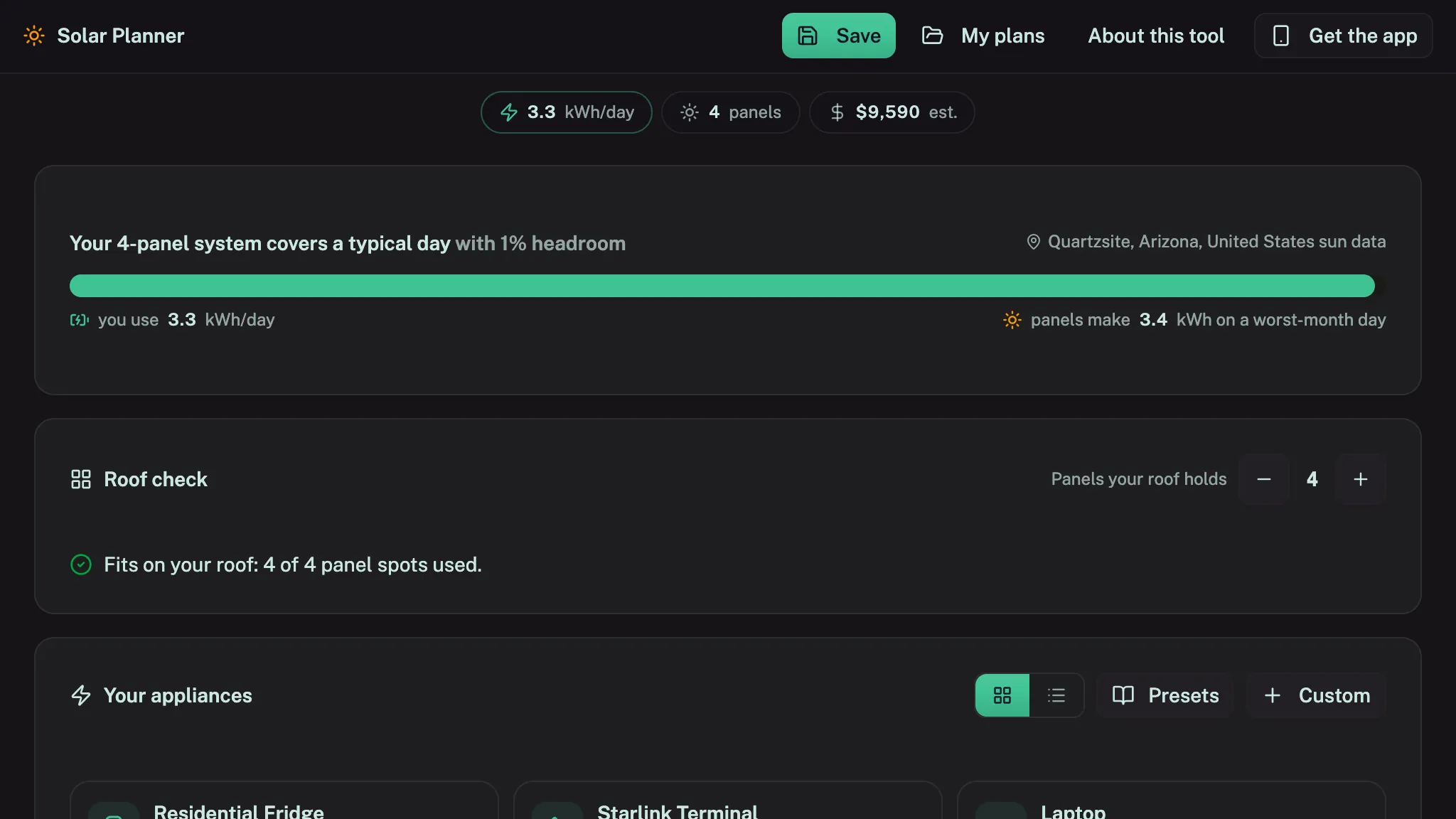
Task: Save the current solar plan
Action: click(x=838, y=36)
